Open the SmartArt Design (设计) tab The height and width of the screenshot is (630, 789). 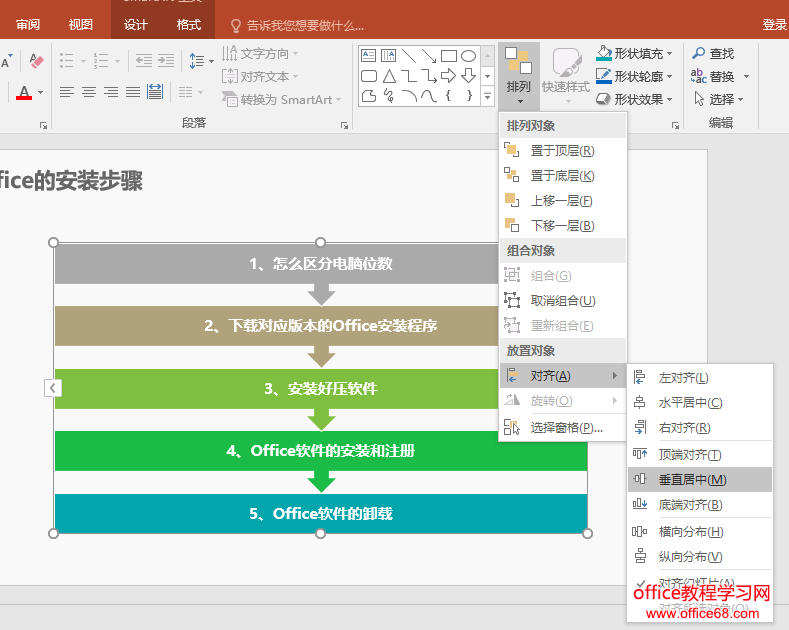pos(136,25)
